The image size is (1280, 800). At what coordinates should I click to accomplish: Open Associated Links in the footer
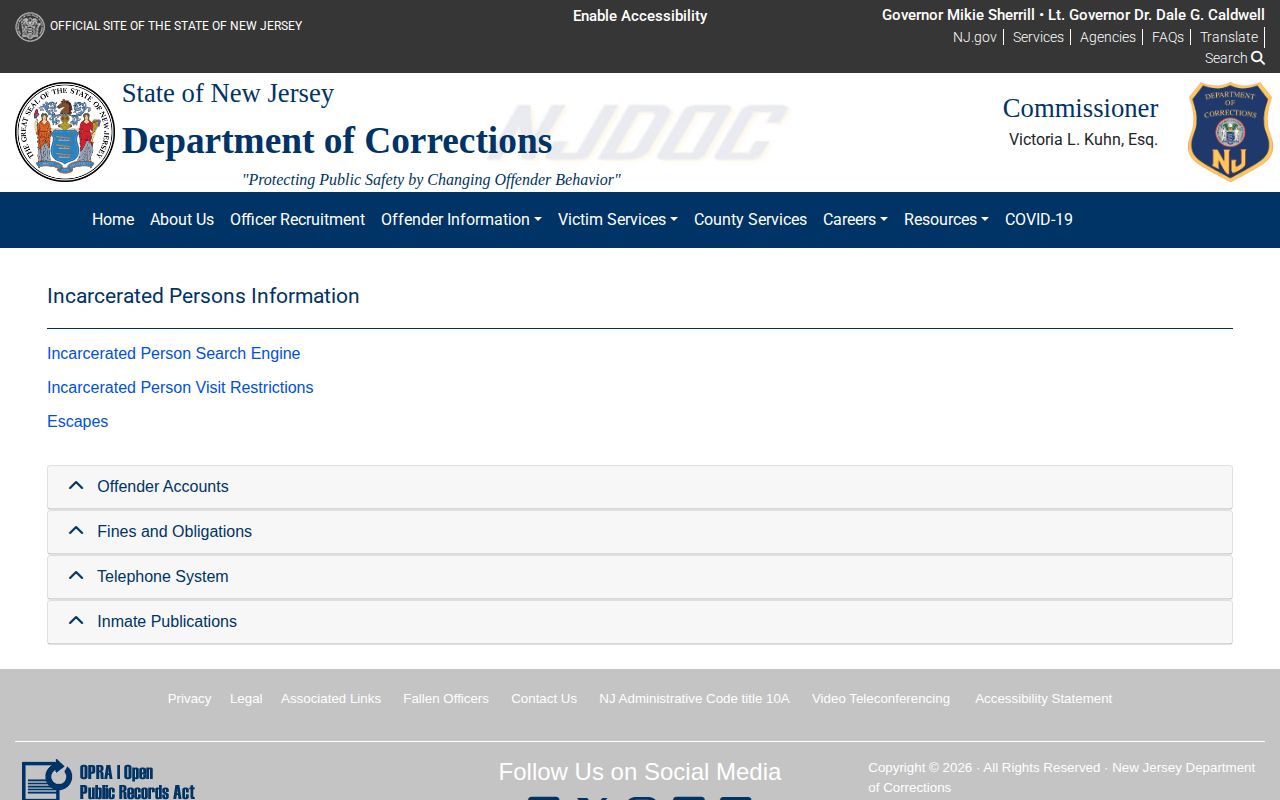point(331,699)
